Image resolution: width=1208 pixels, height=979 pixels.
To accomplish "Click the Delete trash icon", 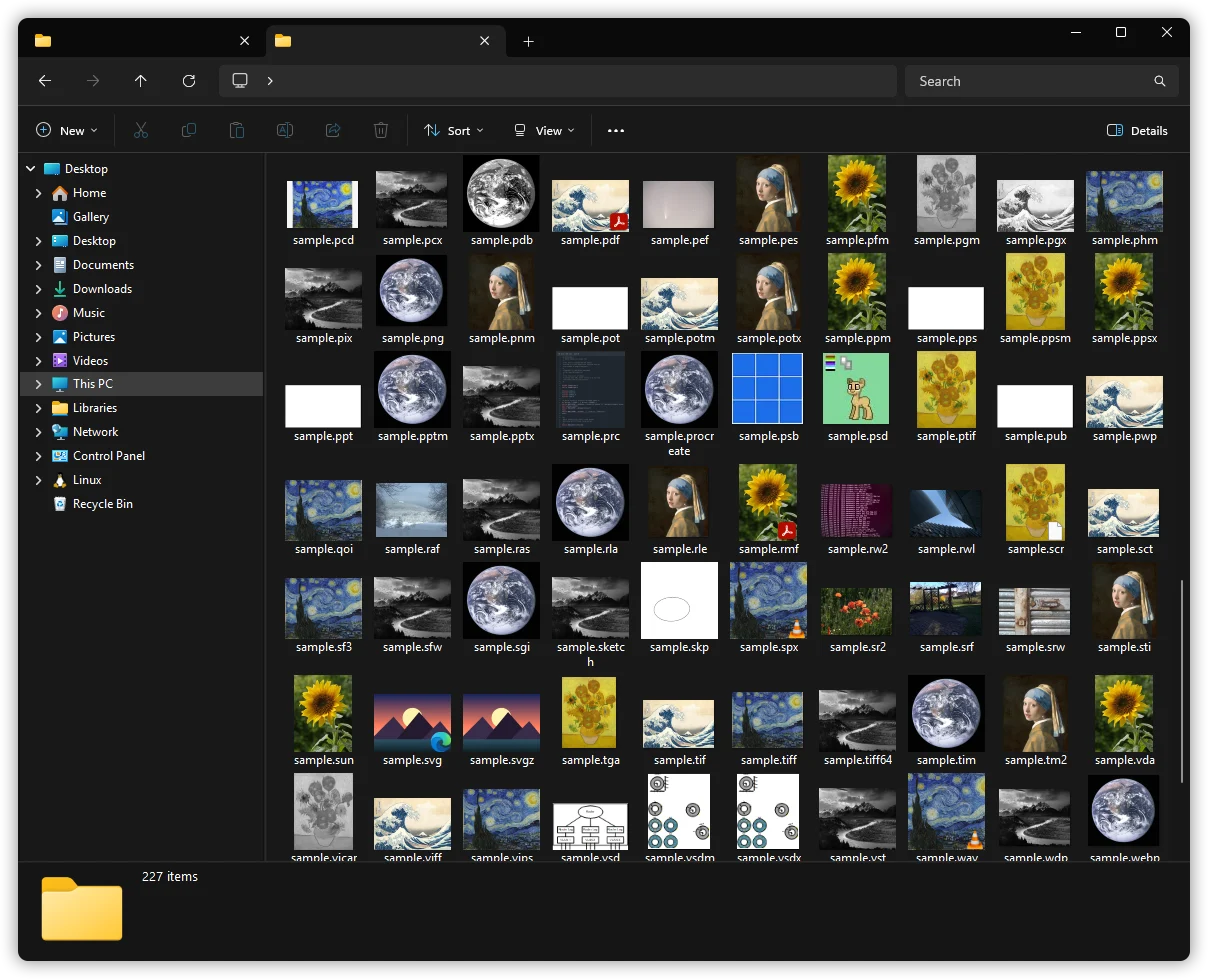I will (381, 131).
